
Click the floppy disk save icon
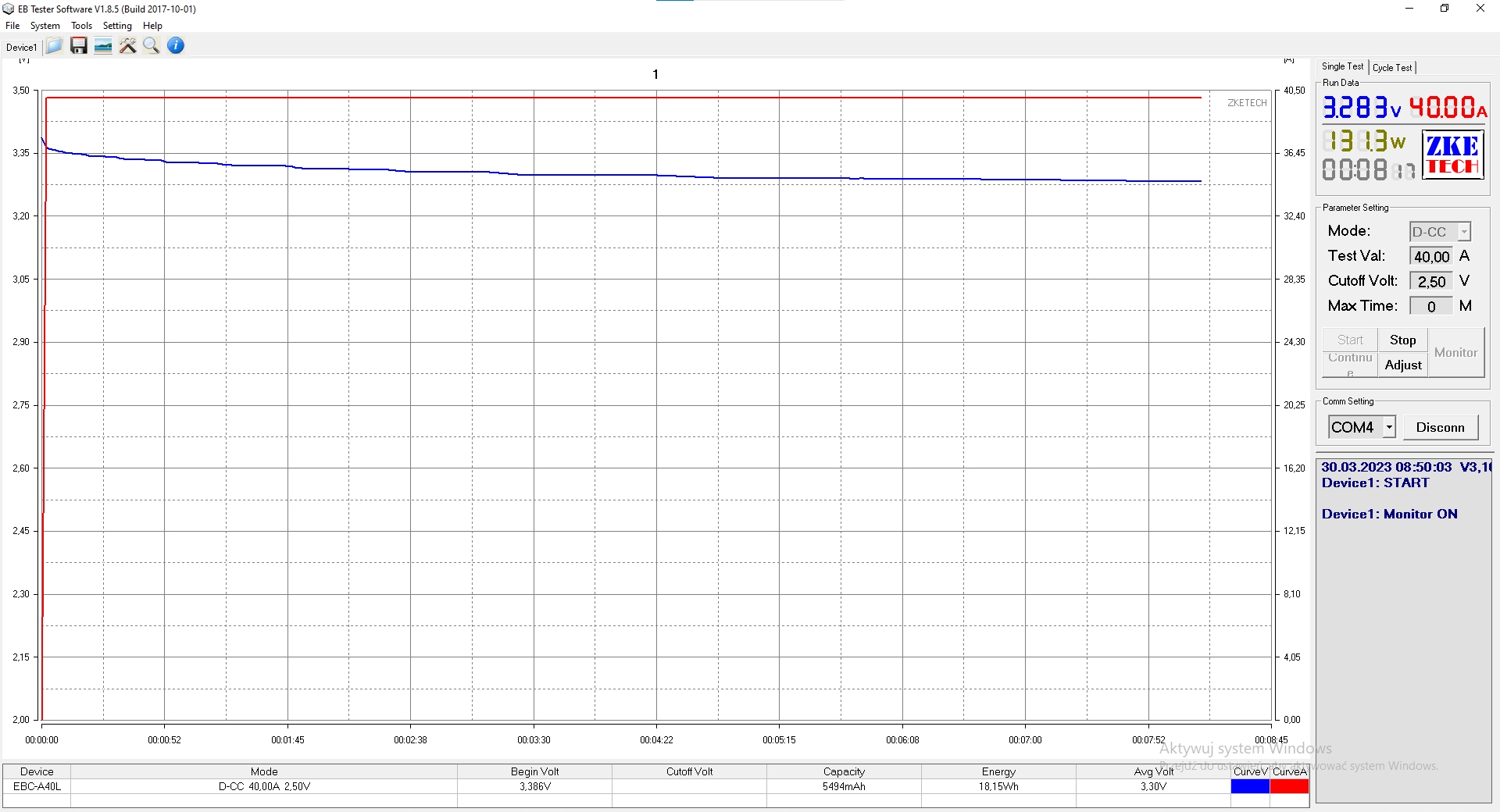[x=78, y=46]
